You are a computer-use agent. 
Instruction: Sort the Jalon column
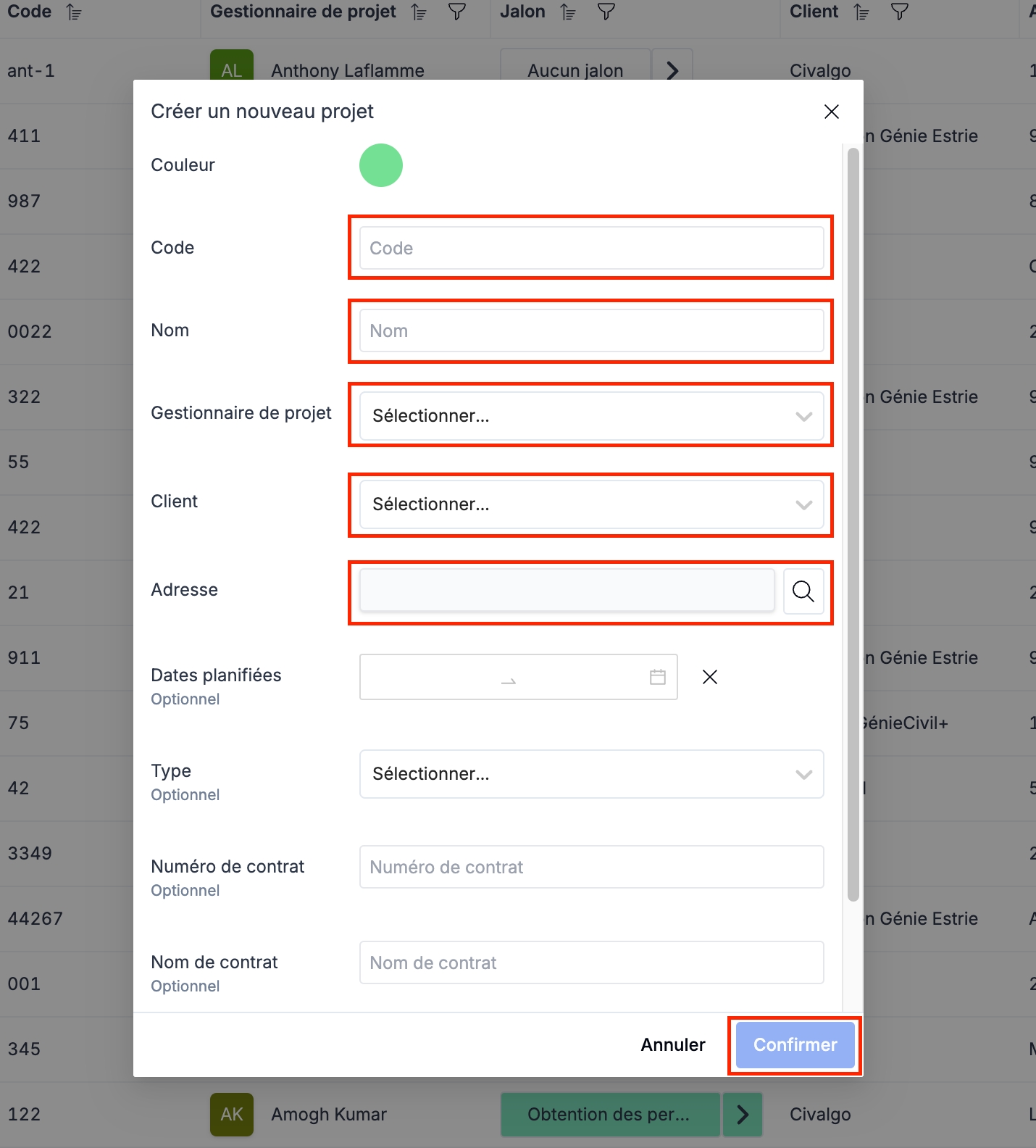[x=569, y=12]
